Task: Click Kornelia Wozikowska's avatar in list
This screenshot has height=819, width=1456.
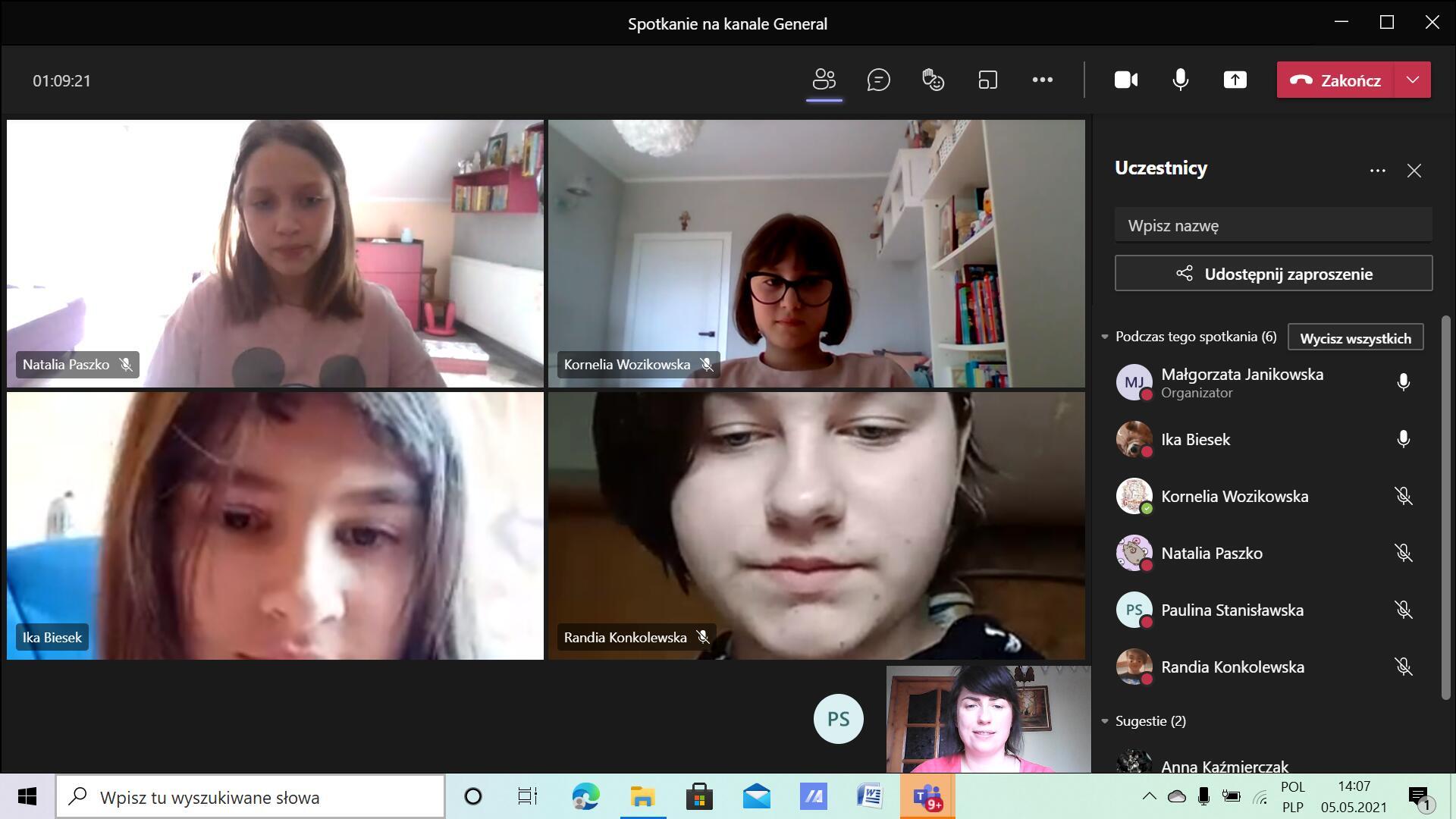Action: 1134,496
